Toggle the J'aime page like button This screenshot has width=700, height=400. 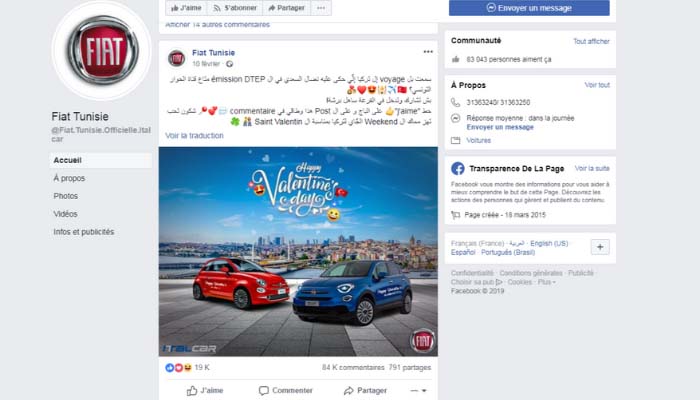coord(186,8)
